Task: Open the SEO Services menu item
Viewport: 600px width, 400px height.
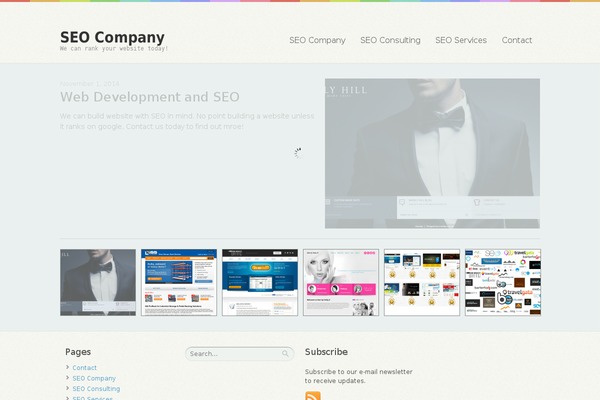Action: [461, 40]
